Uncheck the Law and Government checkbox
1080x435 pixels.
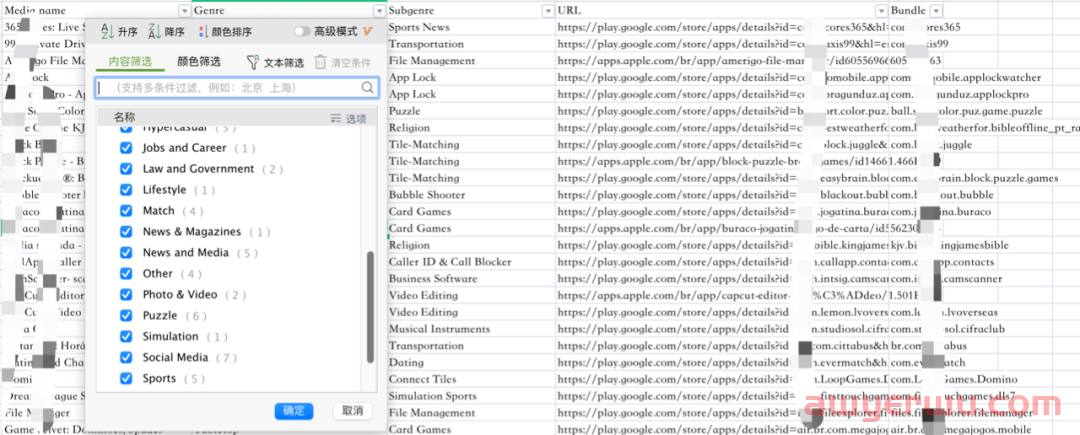click(126, 169)
